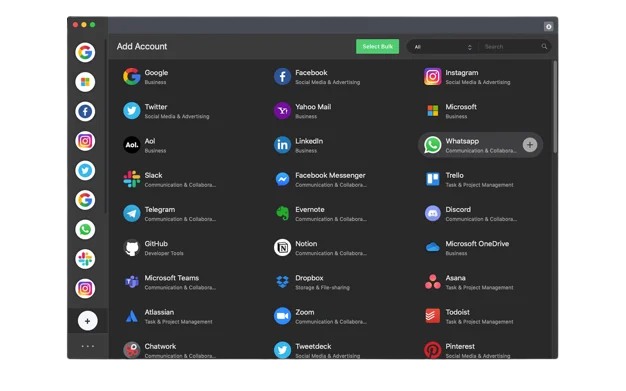Viewport: 626px width, 391px height.
Task: Open the WhatsApp account in the sidebar
Action: 85,230
